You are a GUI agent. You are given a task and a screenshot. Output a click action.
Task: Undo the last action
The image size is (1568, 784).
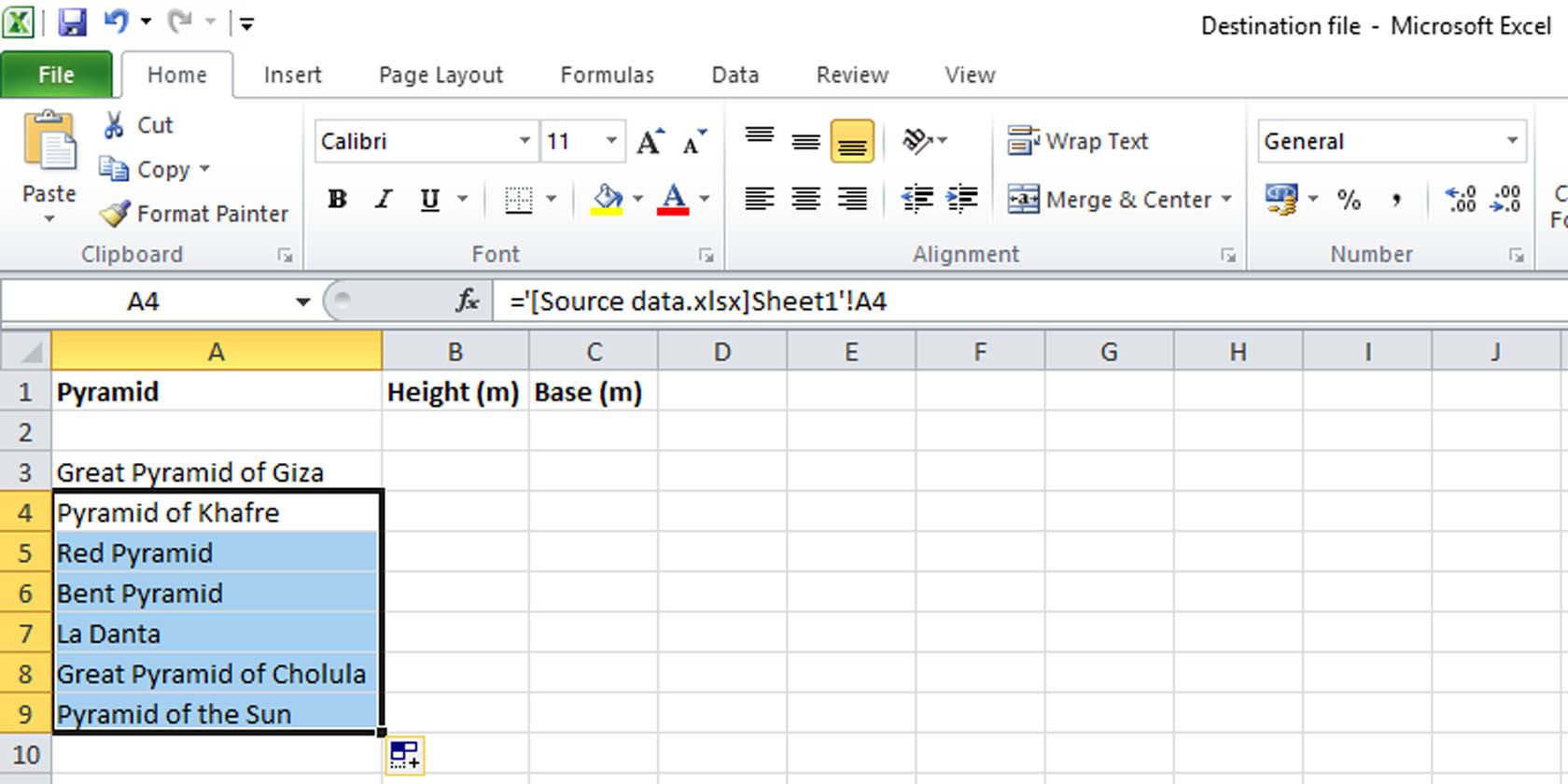pos(116,21)
